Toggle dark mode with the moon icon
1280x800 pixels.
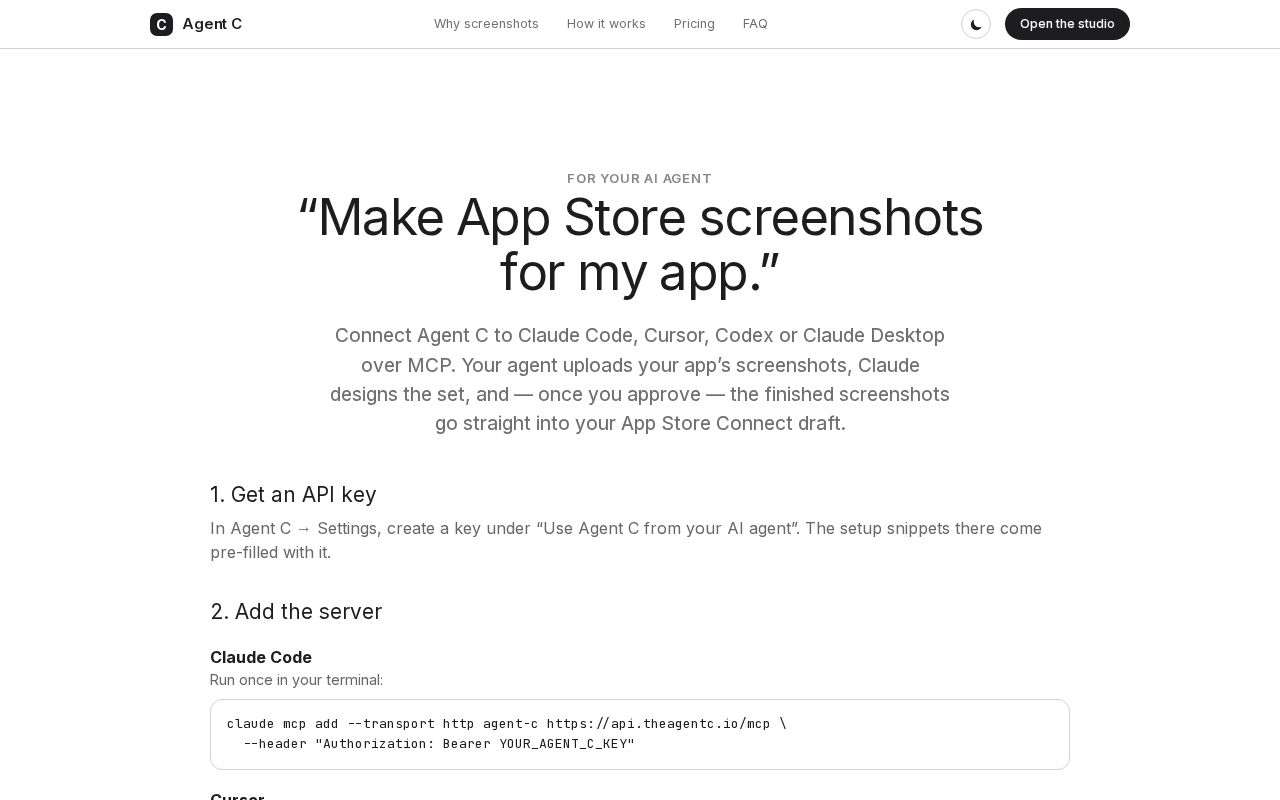[x=976, y=24]
